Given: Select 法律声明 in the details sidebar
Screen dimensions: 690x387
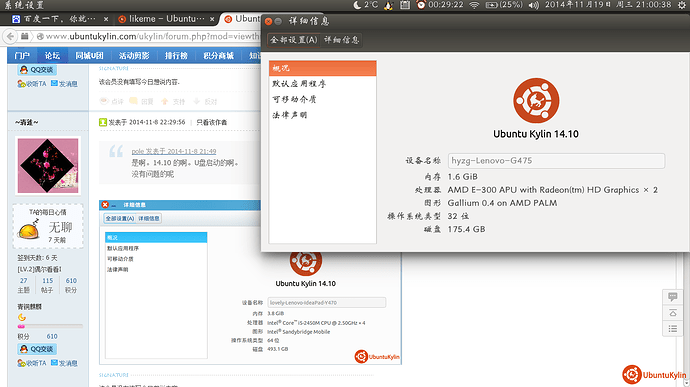Looking at the screenshot, I should [323, 115].
